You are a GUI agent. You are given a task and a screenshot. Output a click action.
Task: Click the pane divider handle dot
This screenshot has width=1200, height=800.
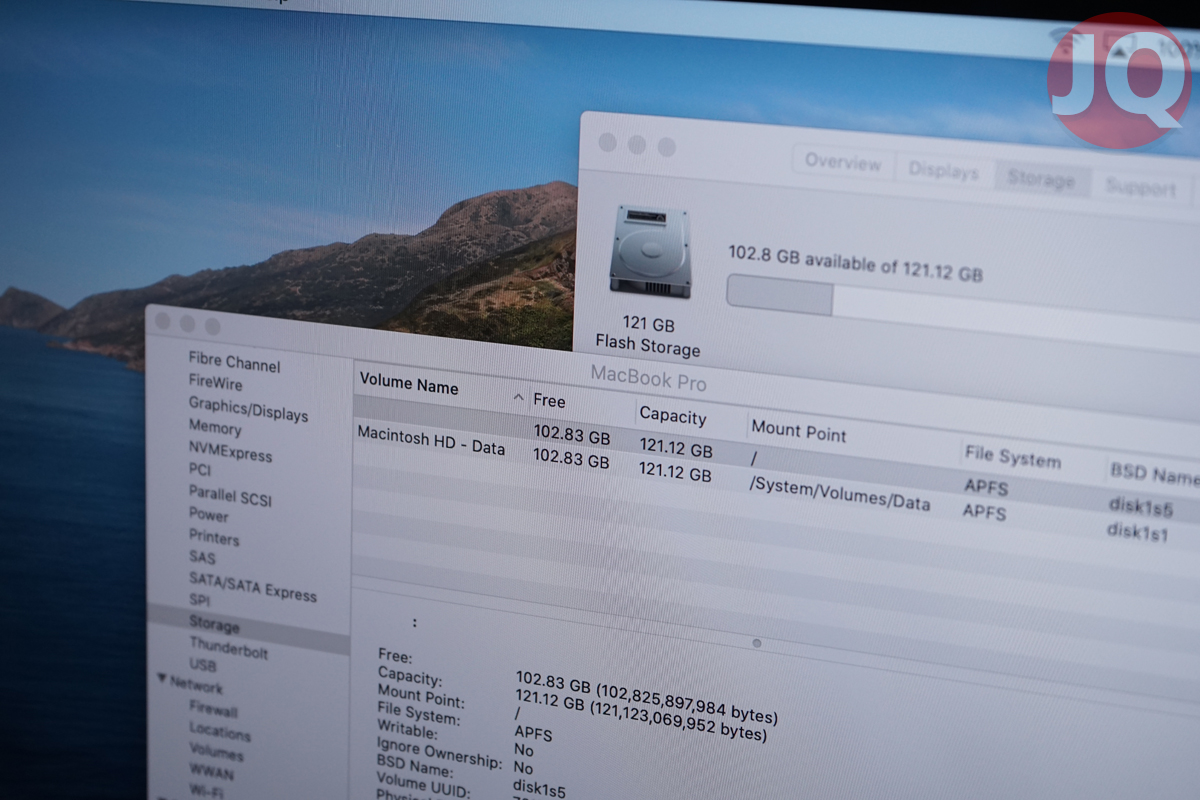(756, 643)
